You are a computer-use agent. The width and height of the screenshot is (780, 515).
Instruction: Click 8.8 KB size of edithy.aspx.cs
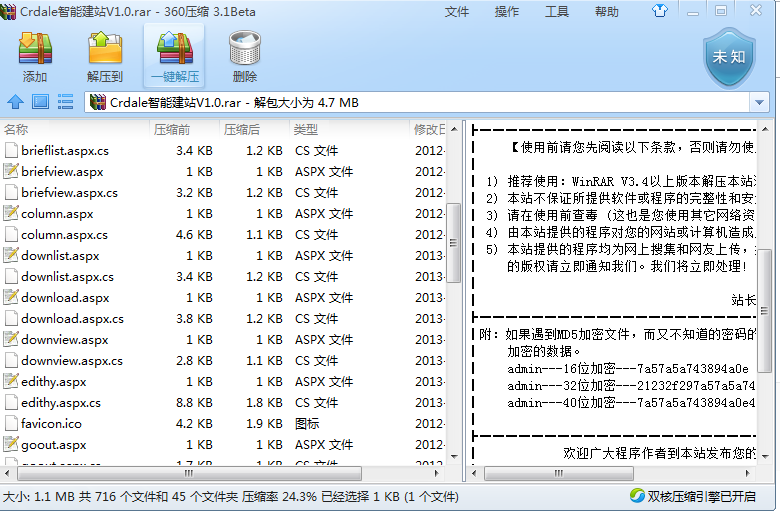[194, 403]
